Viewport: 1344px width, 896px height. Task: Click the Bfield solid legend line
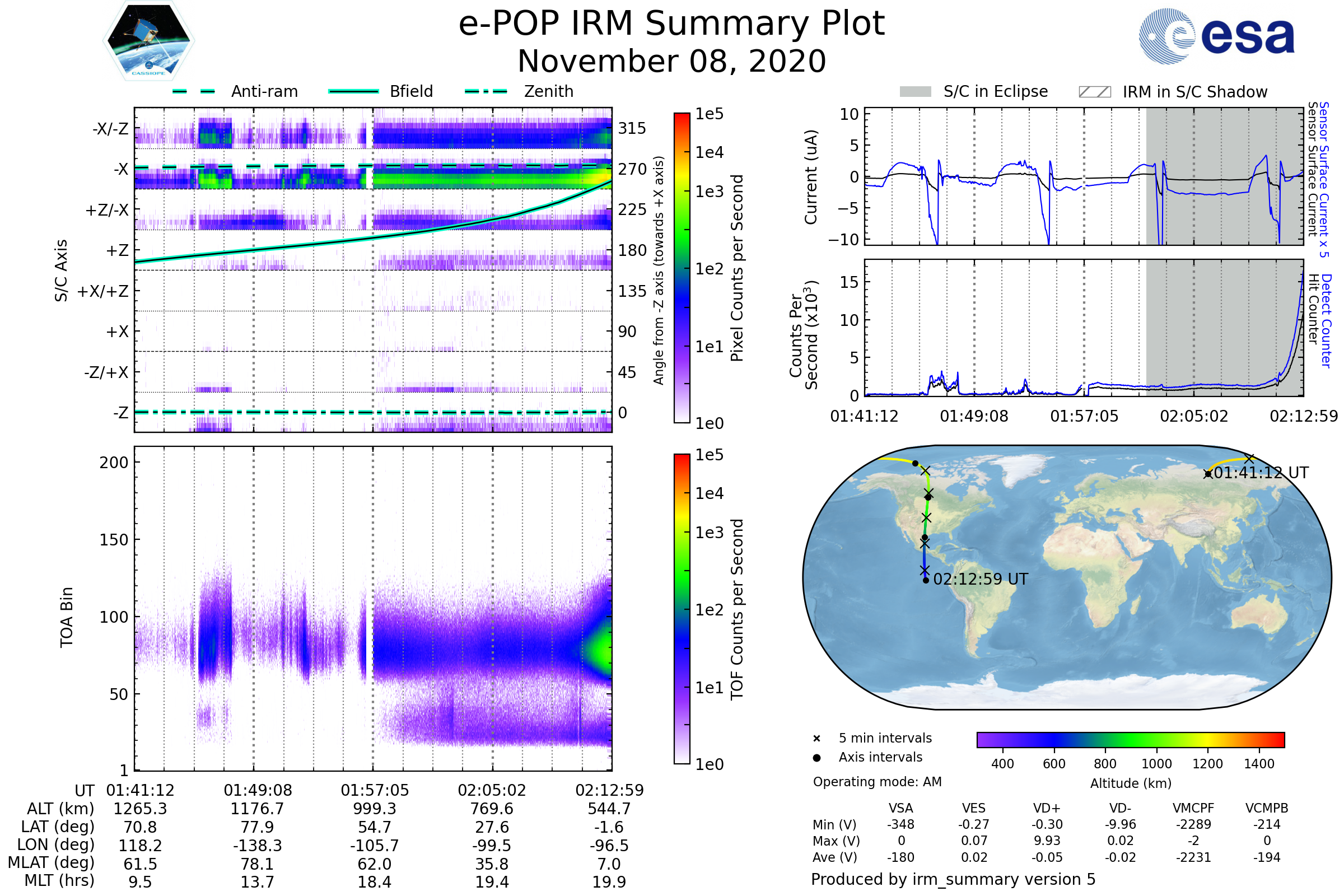point(353,91)
